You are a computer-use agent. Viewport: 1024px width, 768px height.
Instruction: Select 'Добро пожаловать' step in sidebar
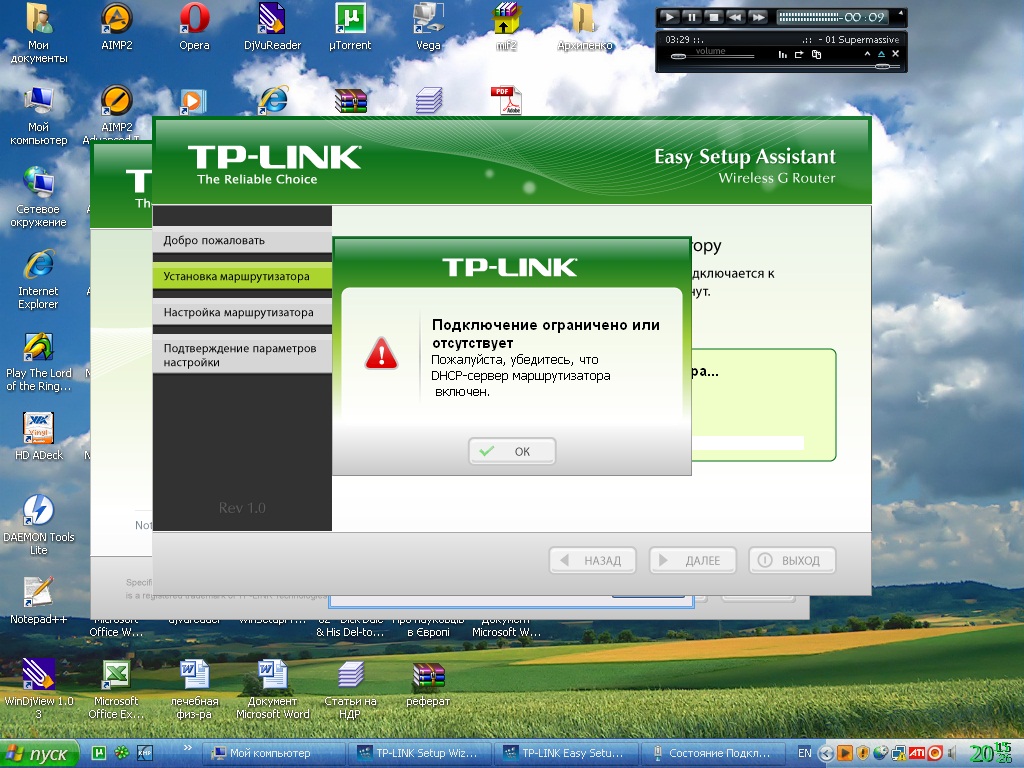[x=241, y=241]
